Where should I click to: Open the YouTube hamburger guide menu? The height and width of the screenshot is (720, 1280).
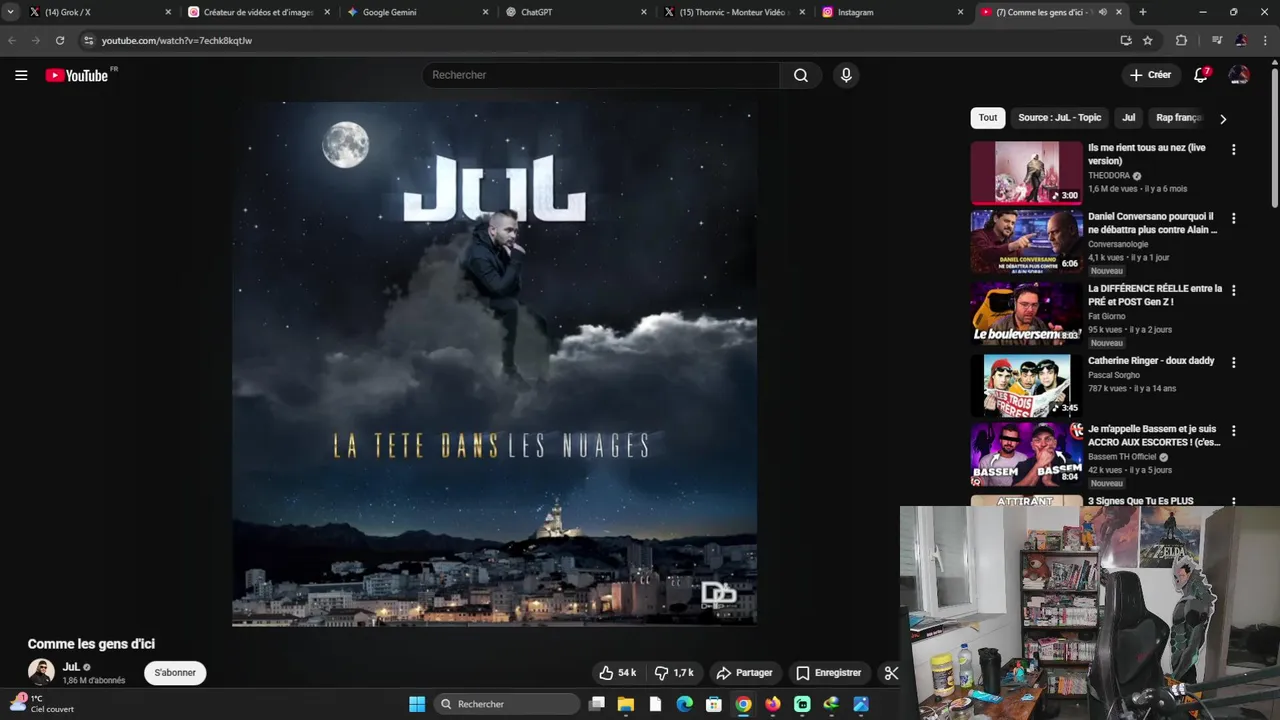[x=21, y=75]
